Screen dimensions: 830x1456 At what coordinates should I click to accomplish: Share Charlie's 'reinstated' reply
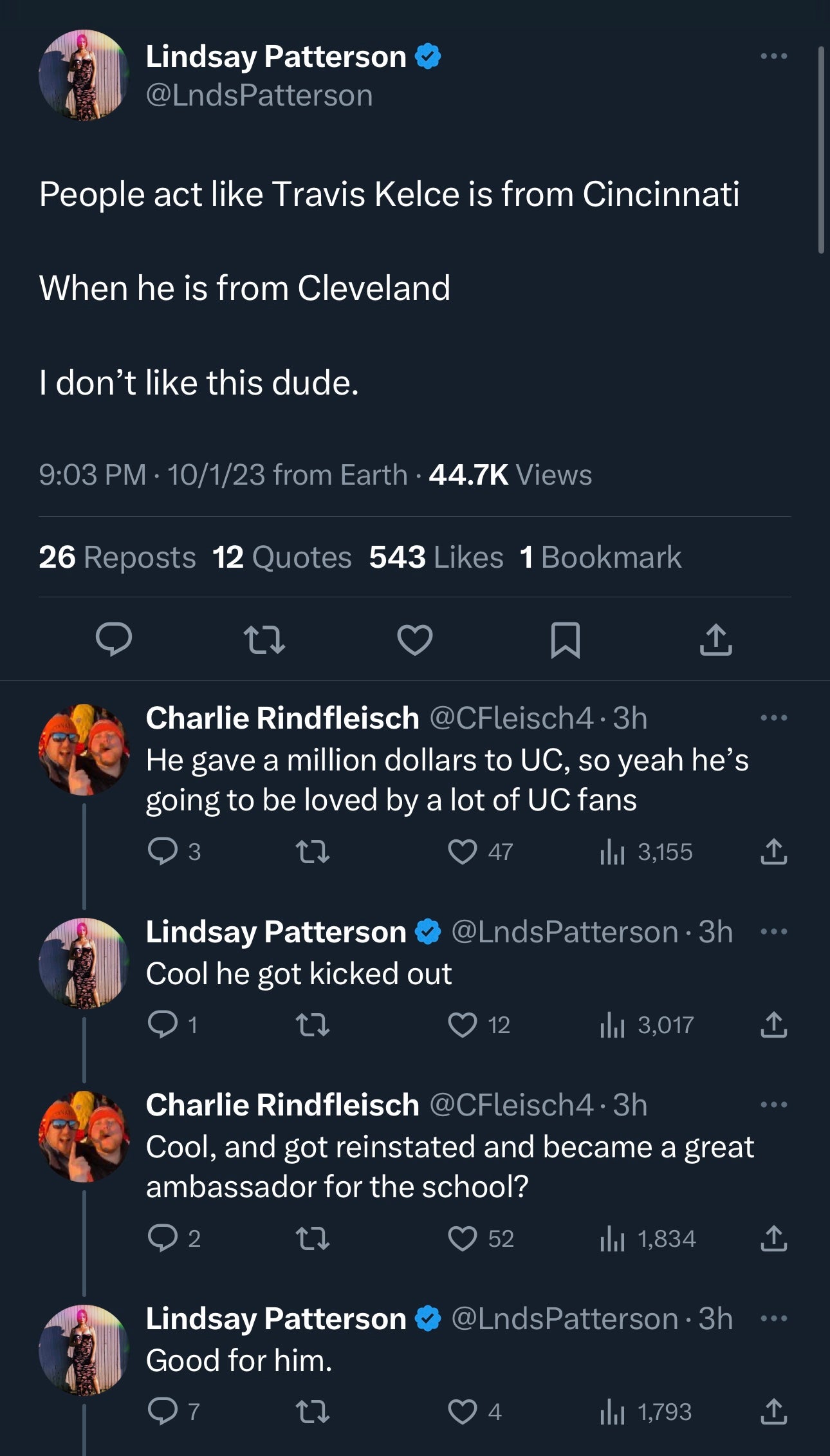[773, 1238]
